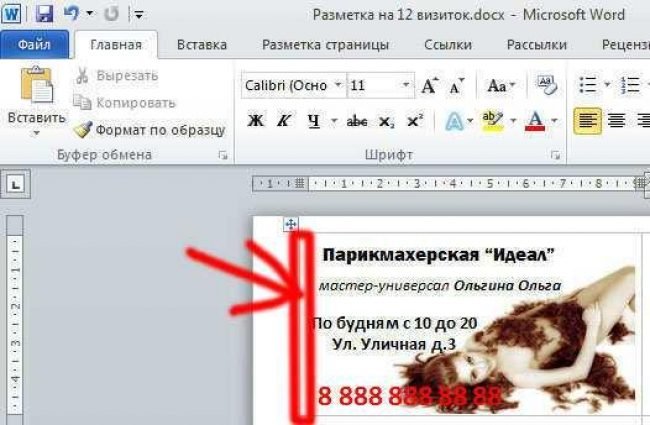Image resolution: width=650 pixels, height=425 pixels.
Task: Click the Paste (Вставить) clipboard icon
Action: click(36, 88)
